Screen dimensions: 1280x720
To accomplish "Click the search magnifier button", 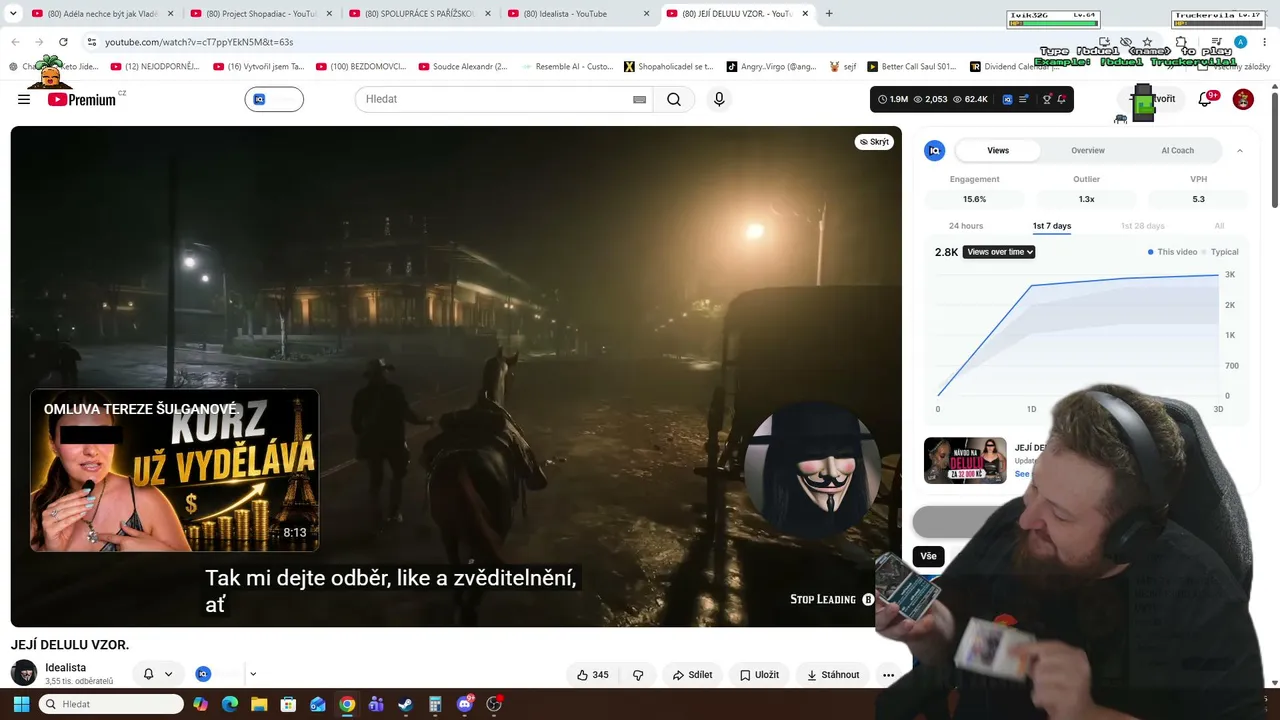I will pos(674,99).
